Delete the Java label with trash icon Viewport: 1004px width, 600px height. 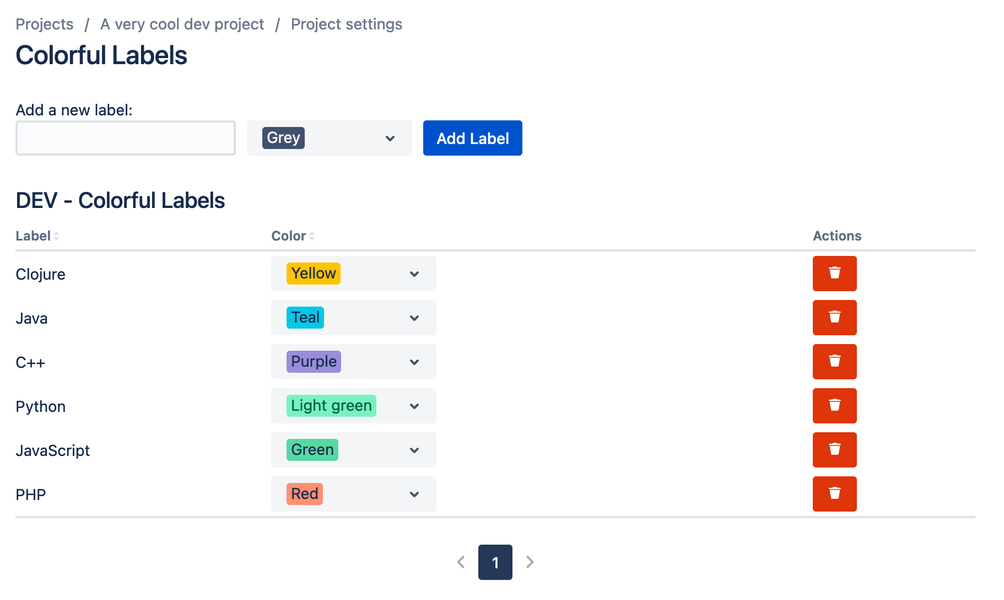[834, 318]
